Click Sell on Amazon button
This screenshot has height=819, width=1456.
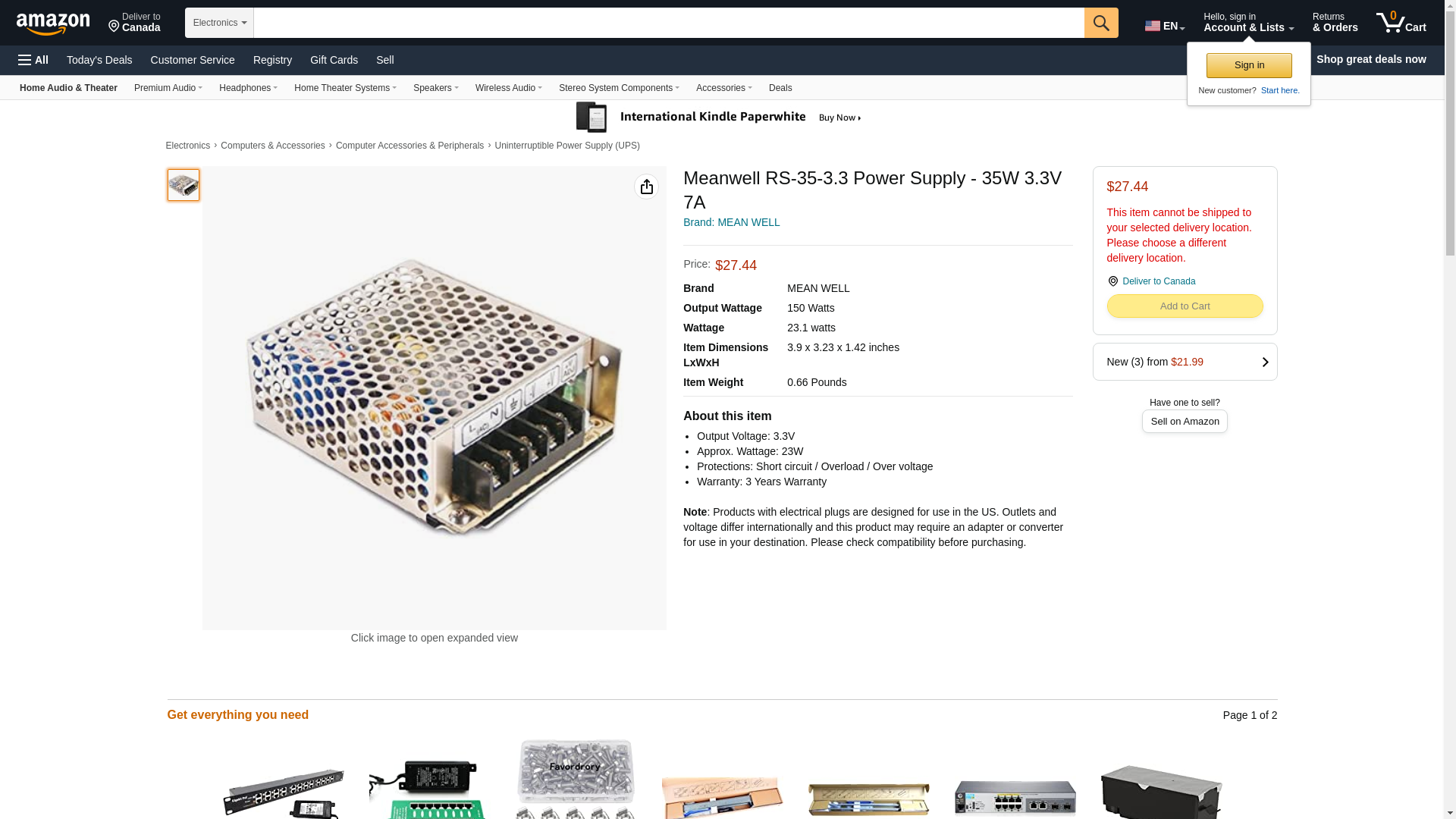click(1185, 422)
